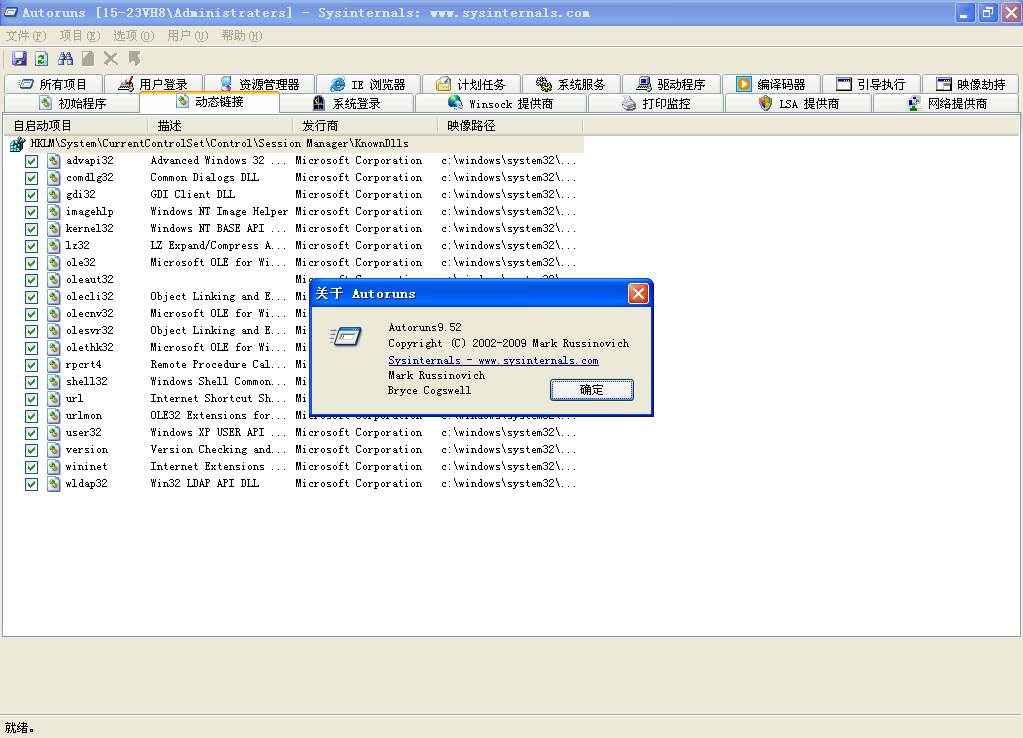The image size is (1023, 738).
Task: Click the registry key icon beside KnownDlls
Action: point(18,144)
